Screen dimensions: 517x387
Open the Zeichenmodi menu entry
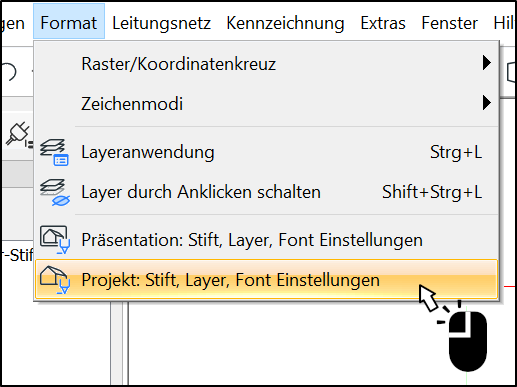coord(266,103)
